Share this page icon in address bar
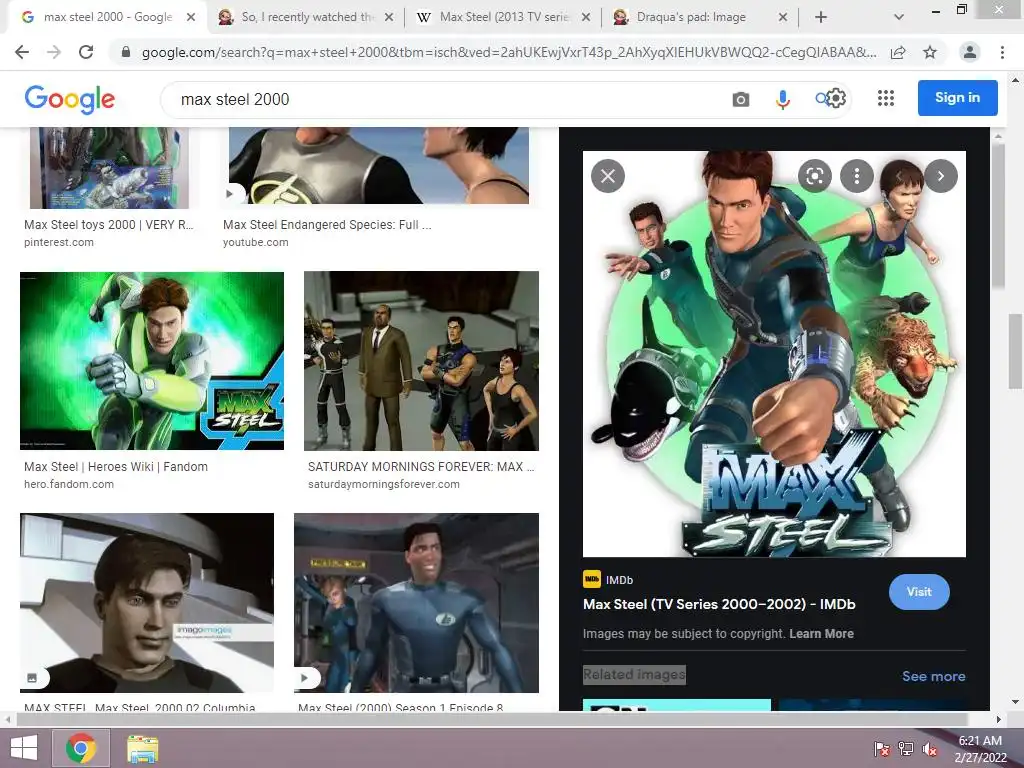This screenshot has width=1024, height=768. (x=898, y=52)
